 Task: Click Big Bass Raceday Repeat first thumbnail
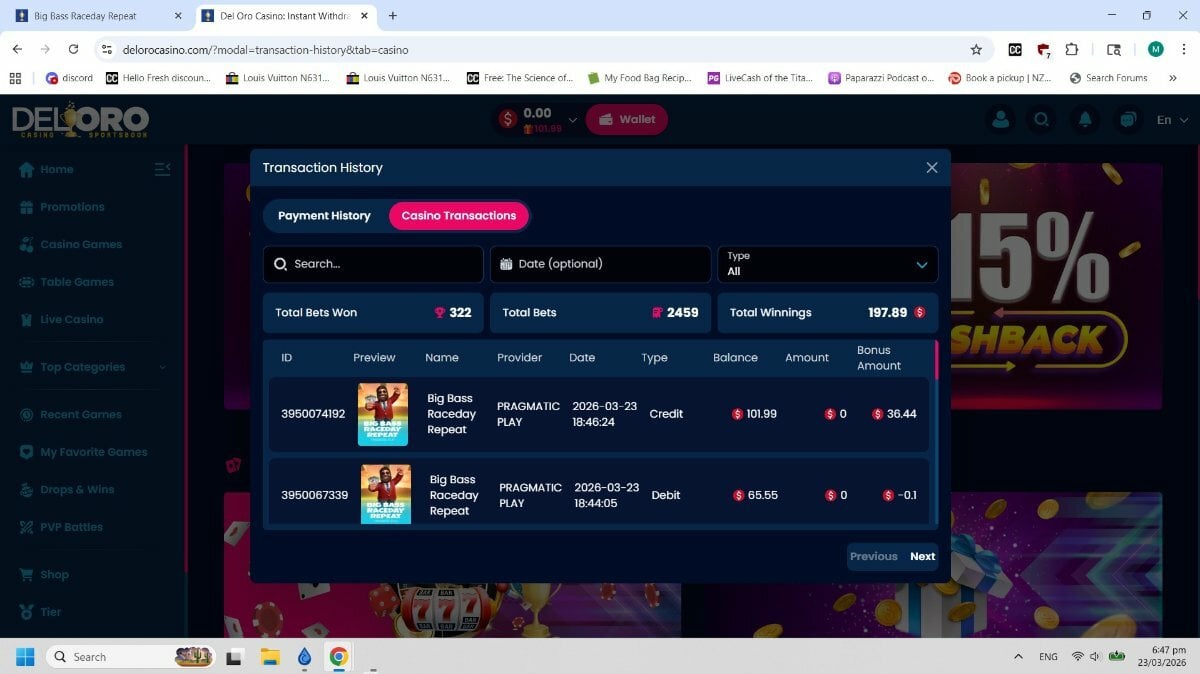(382, 414)
